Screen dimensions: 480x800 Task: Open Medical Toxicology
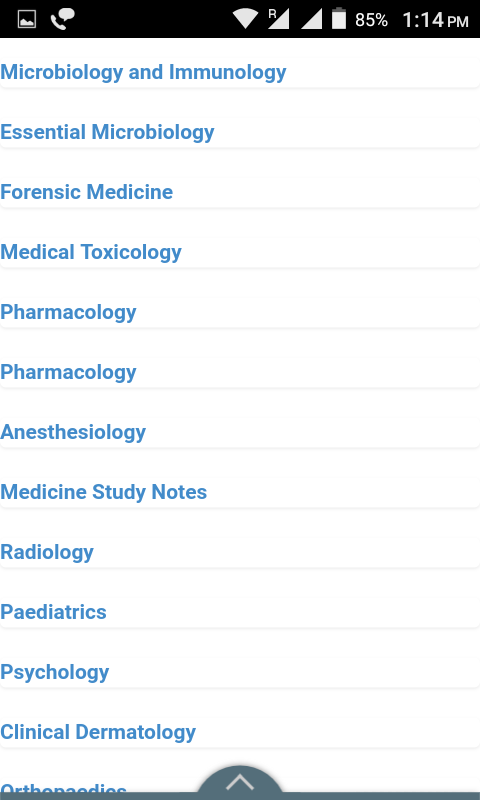pyautogui.click(x=91, y=252)
